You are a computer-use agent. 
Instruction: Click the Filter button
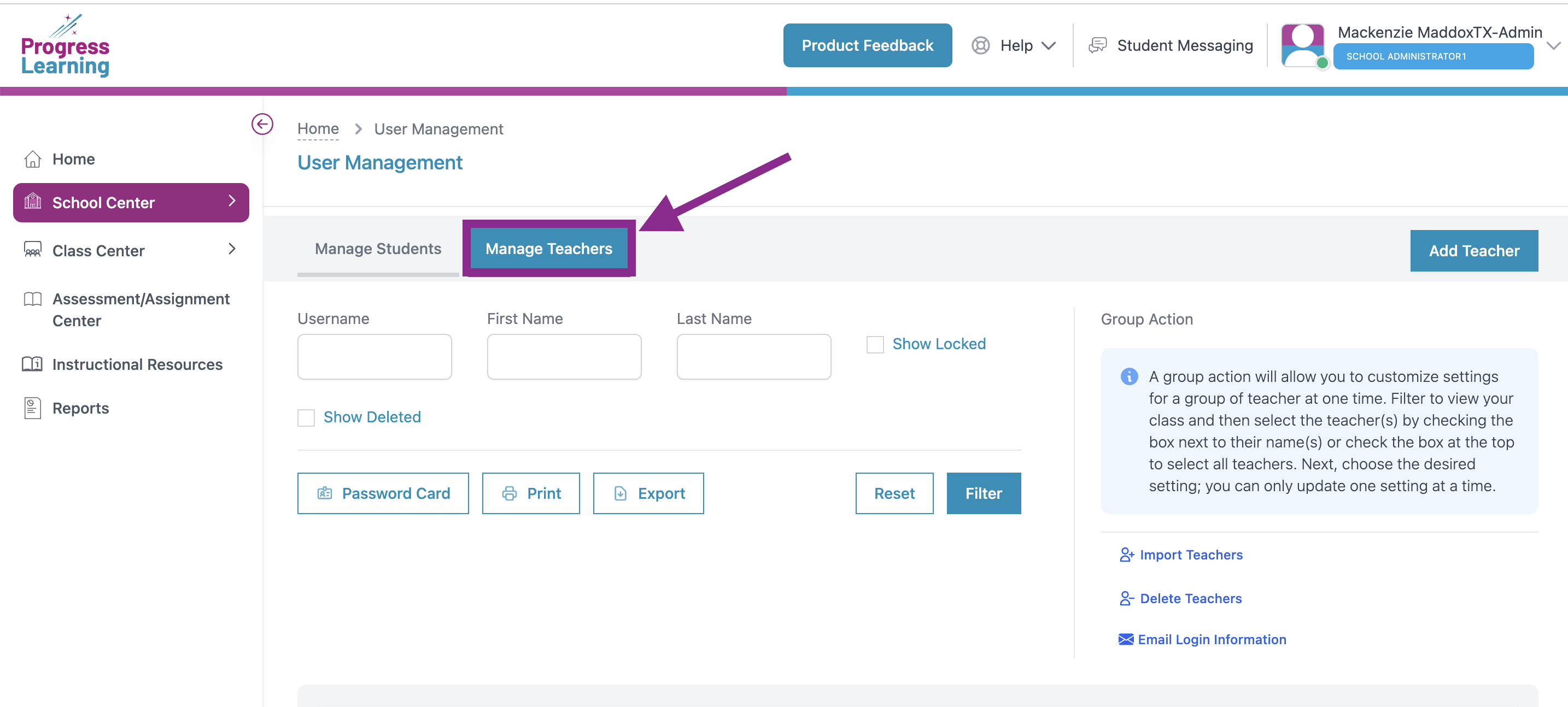pyautogui.click(x=984, y=493)
